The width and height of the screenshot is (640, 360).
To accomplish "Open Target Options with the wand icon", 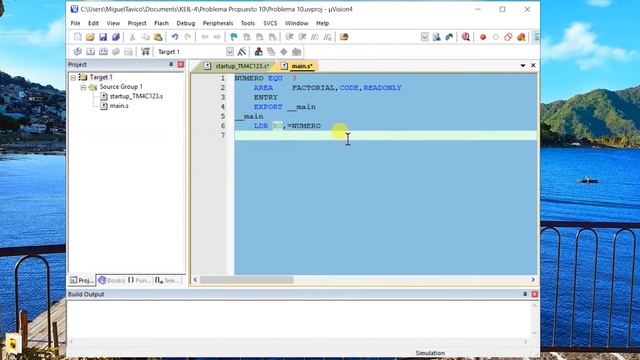I will 242,52.
